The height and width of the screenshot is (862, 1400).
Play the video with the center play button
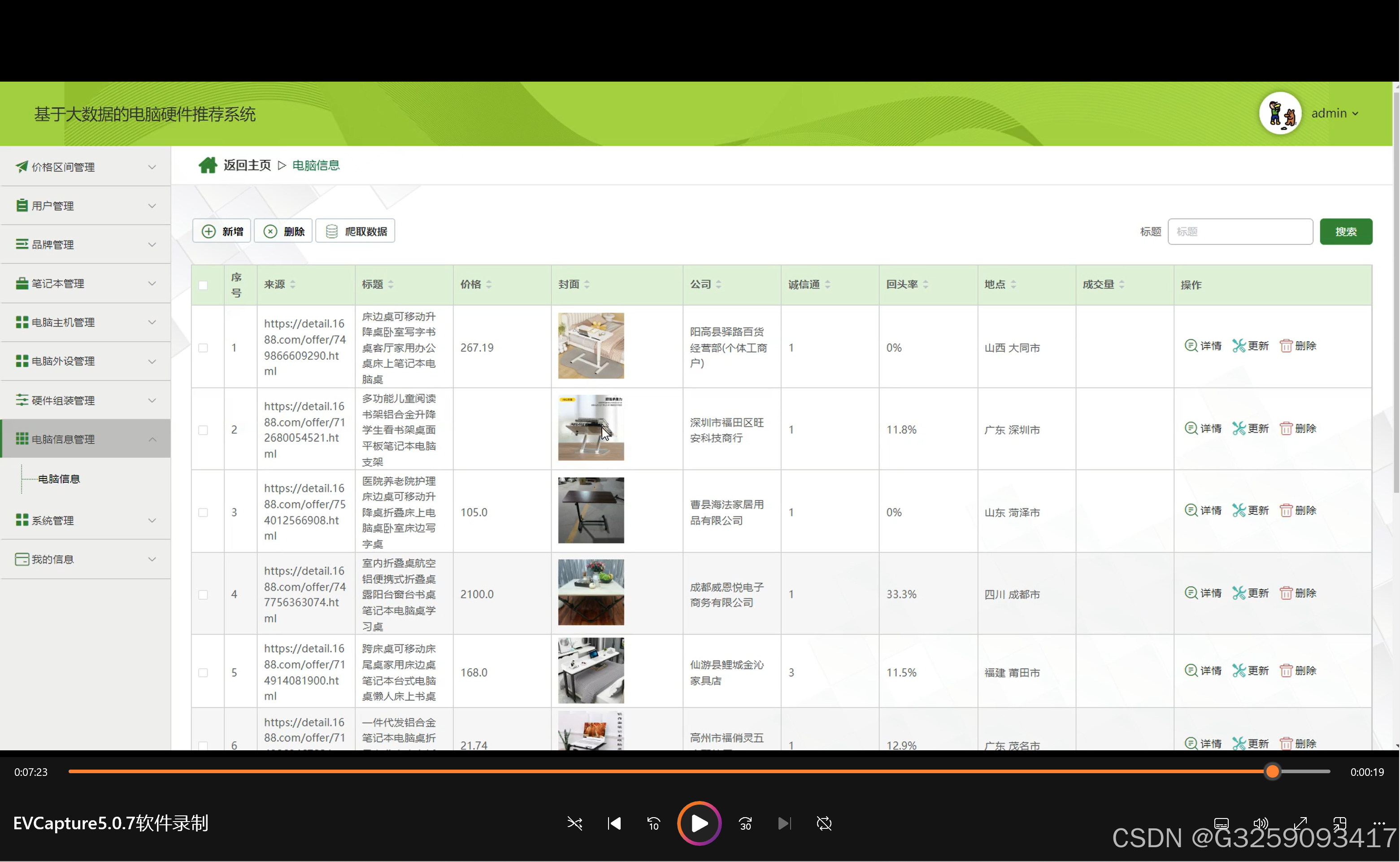tap(700, 823)
